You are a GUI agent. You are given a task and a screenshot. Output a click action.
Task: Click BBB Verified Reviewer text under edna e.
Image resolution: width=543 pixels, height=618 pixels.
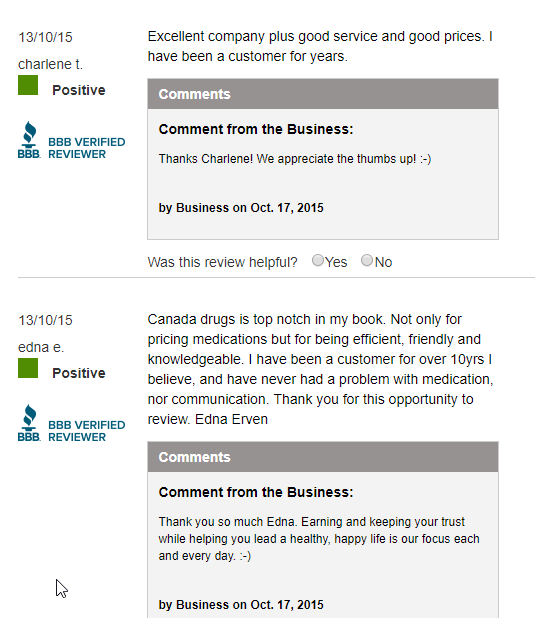pyautogui.click(x=87, y=431)
